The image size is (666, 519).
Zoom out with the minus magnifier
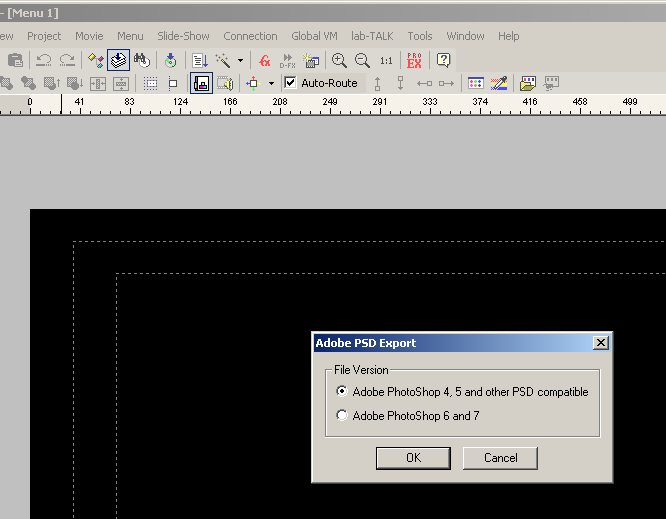[362, 60]
